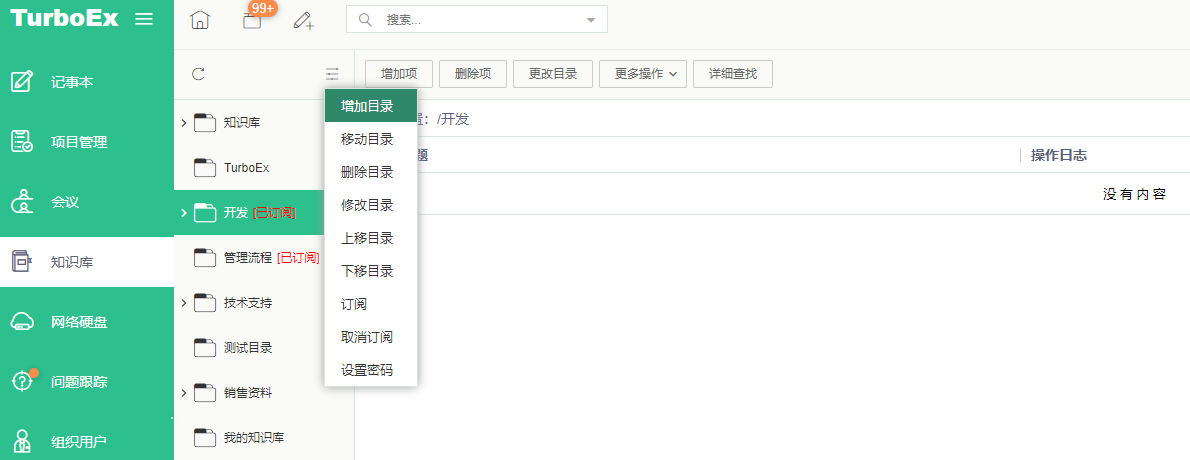Screen dimensions: 1190x460
Task: Open 会议 in the sidebar
Action: click(87, 202)
